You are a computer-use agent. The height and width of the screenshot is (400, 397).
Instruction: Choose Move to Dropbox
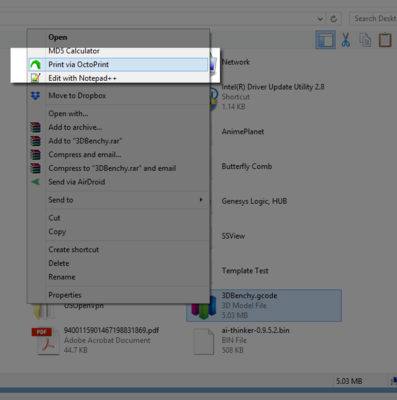(x=118, y=96)
